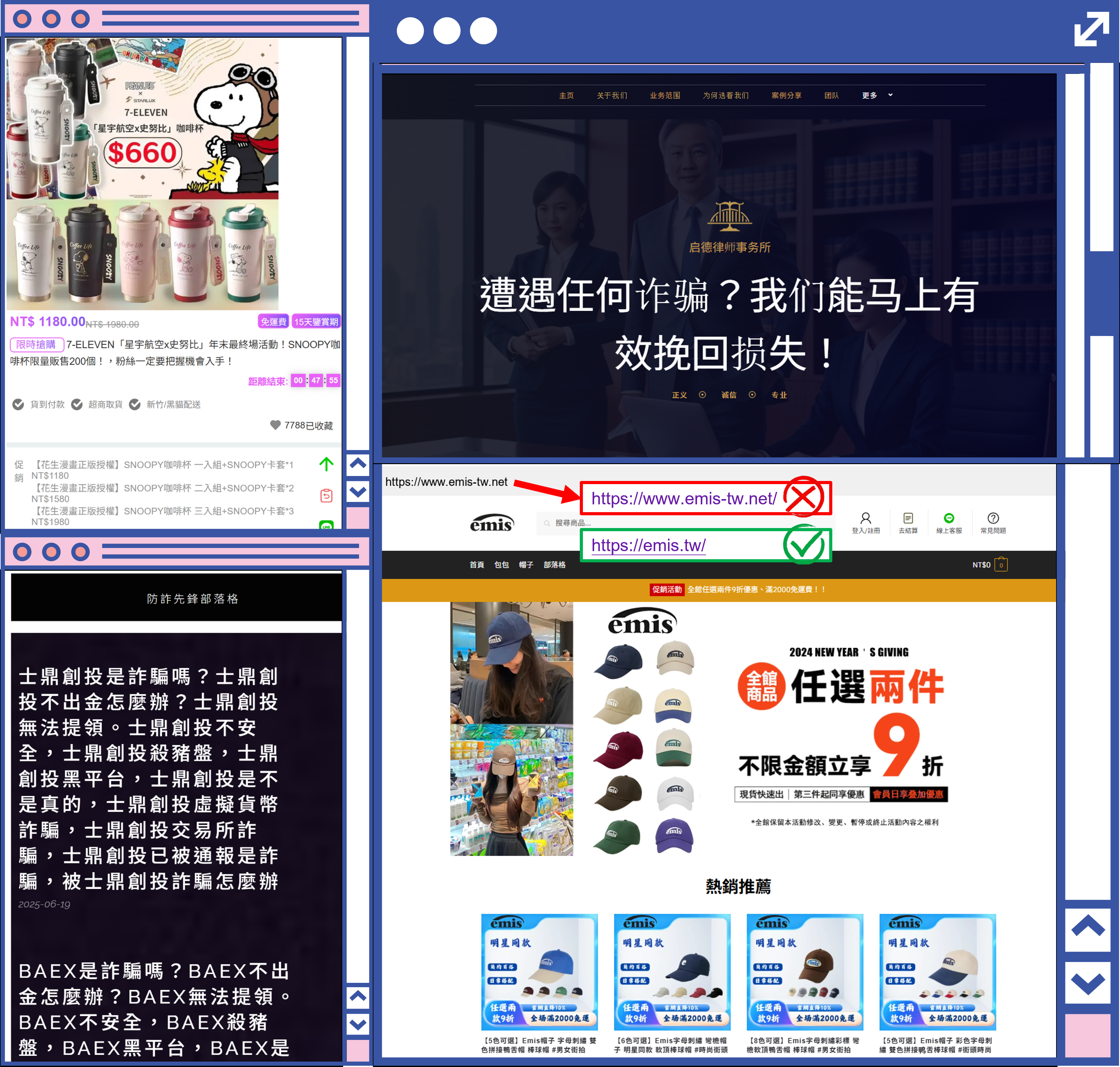Click the https://www.emis-tw.net address bar text
1120x1067 pixels.
click(x=446, y=482)
